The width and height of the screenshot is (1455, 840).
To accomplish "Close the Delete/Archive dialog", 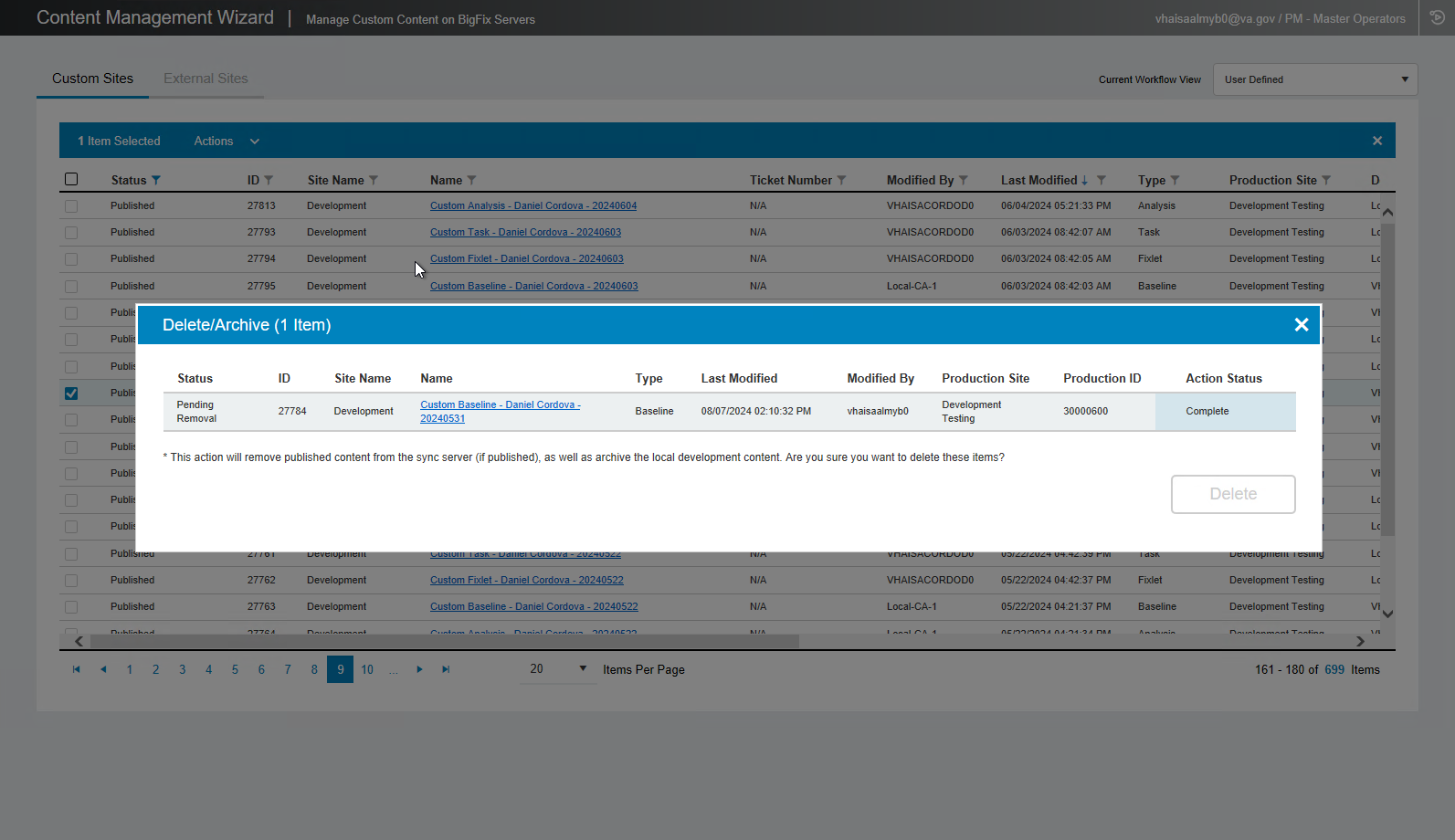I will click(1302, 325).
